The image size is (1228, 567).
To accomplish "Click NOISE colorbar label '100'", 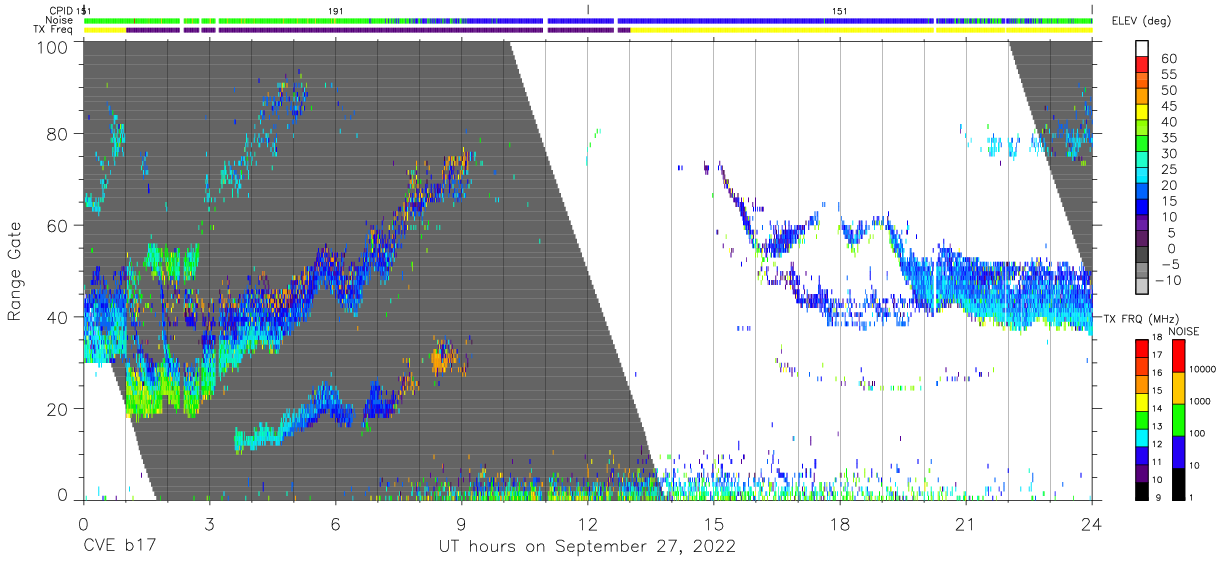I will pos(1197,433).
